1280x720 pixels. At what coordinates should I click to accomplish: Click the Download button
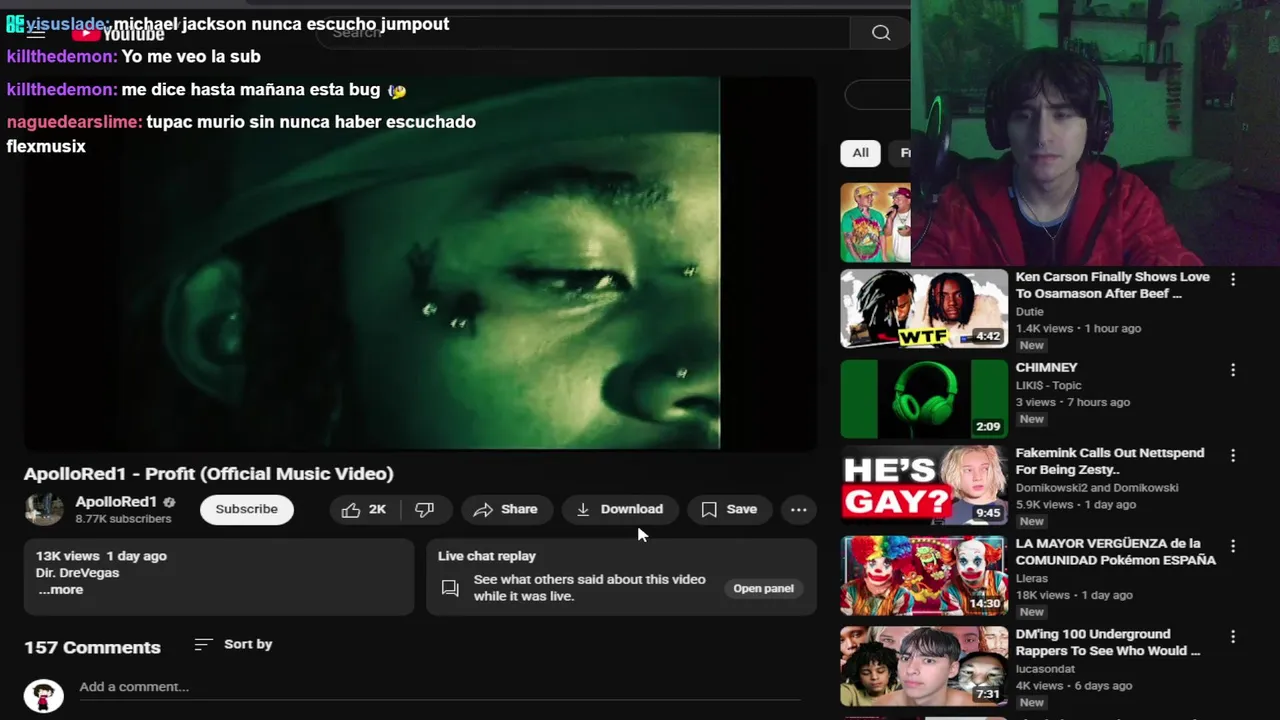[620, 509]
